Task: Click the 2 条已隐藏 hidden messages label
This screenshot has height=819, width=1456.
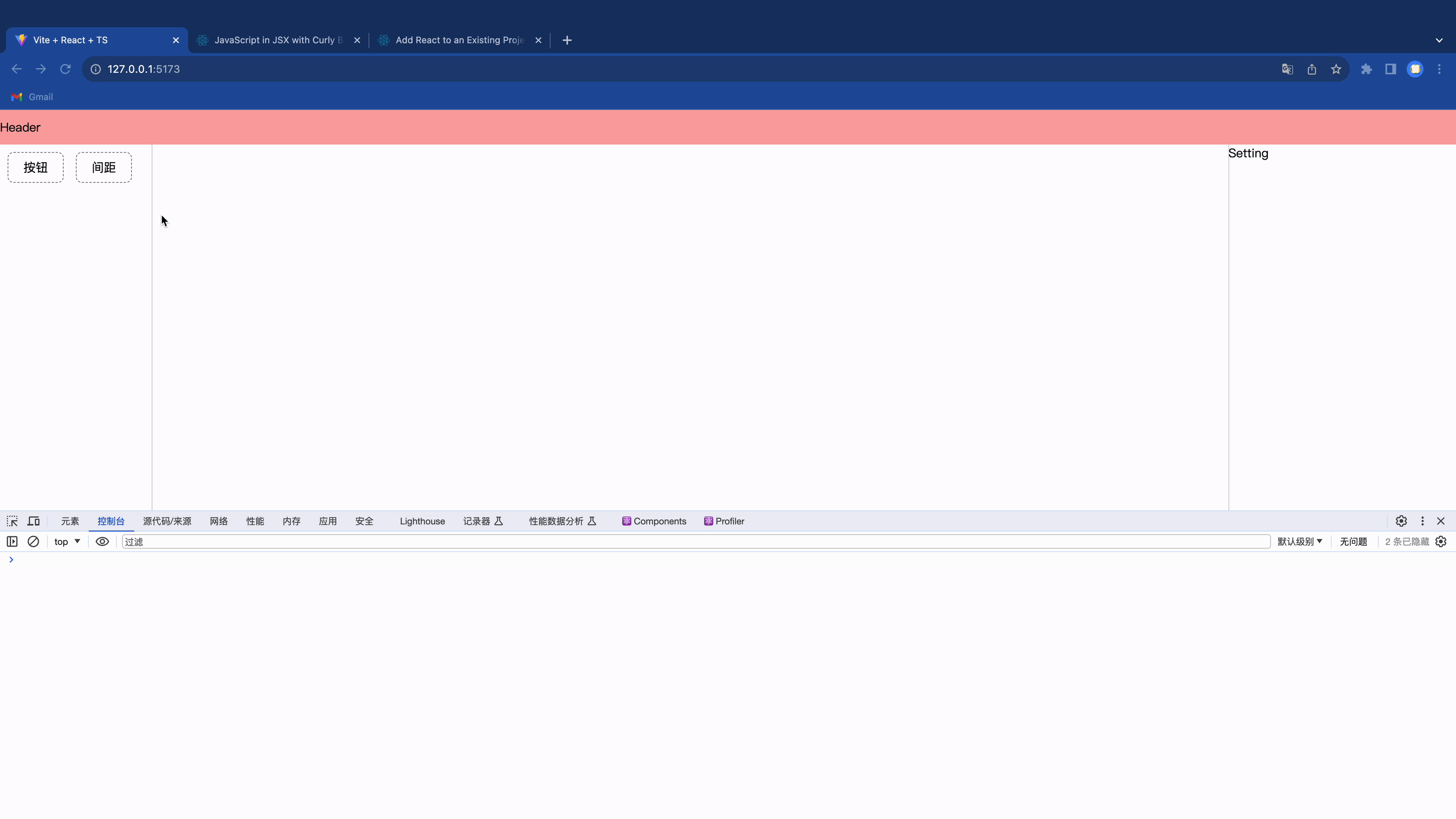Action: pos(1407,541)
